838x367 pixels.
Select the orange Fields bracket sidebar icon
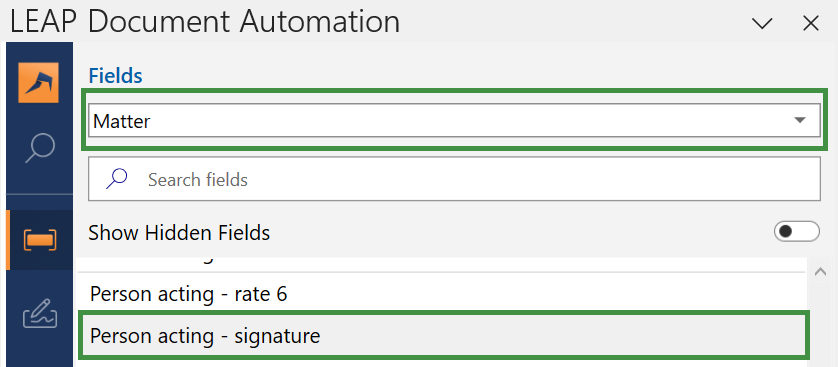[39, 240]
